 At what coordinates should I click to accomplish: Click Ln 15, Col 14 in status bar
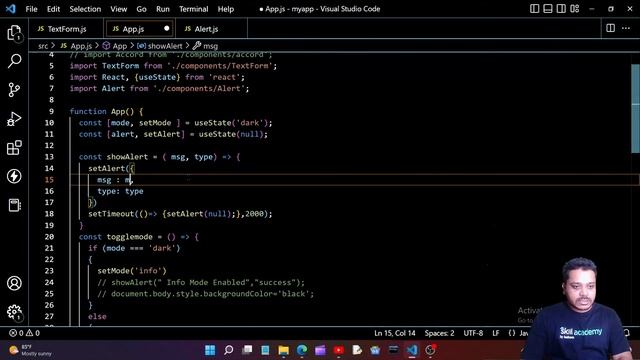pyautogui.click(x=395, y=333)
